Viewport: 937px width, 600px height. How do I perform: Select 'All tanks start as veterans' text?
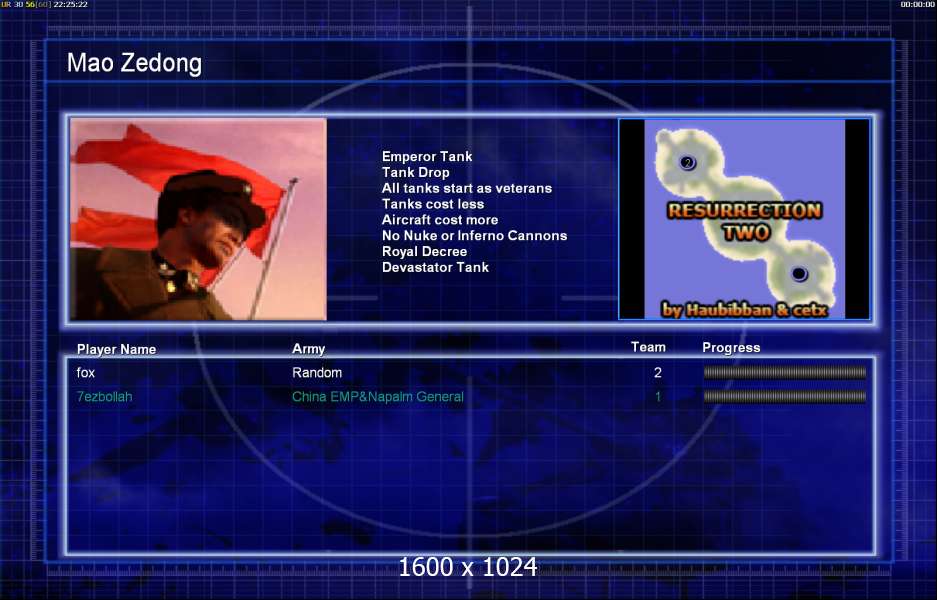[467, 188]
